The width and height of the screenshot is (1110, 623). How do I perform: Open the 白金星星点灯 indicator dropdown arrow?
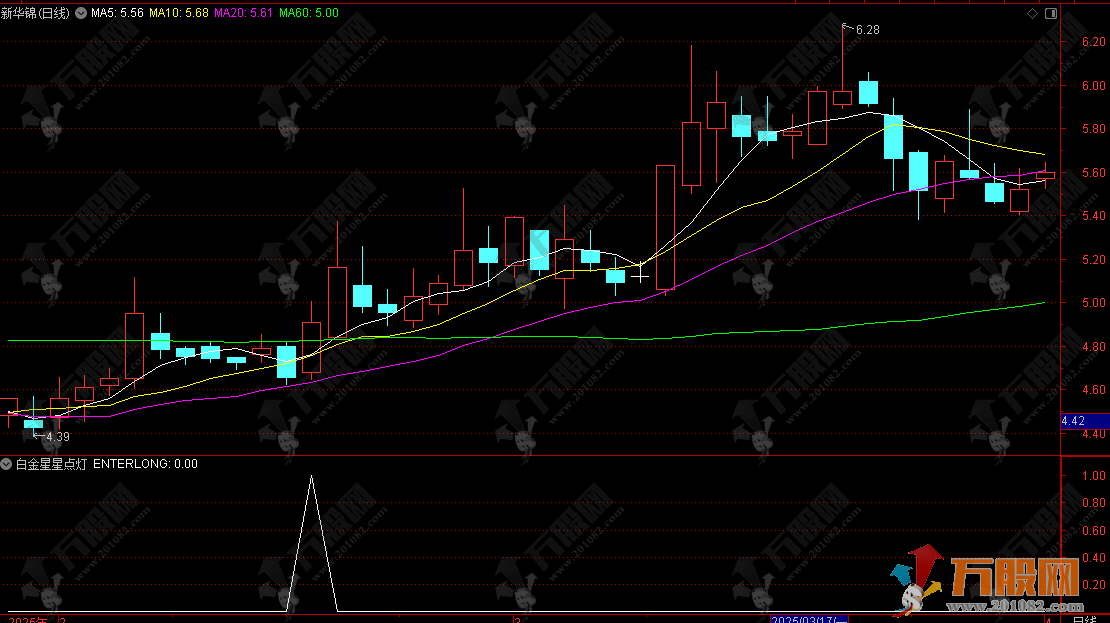coord(6,464)
